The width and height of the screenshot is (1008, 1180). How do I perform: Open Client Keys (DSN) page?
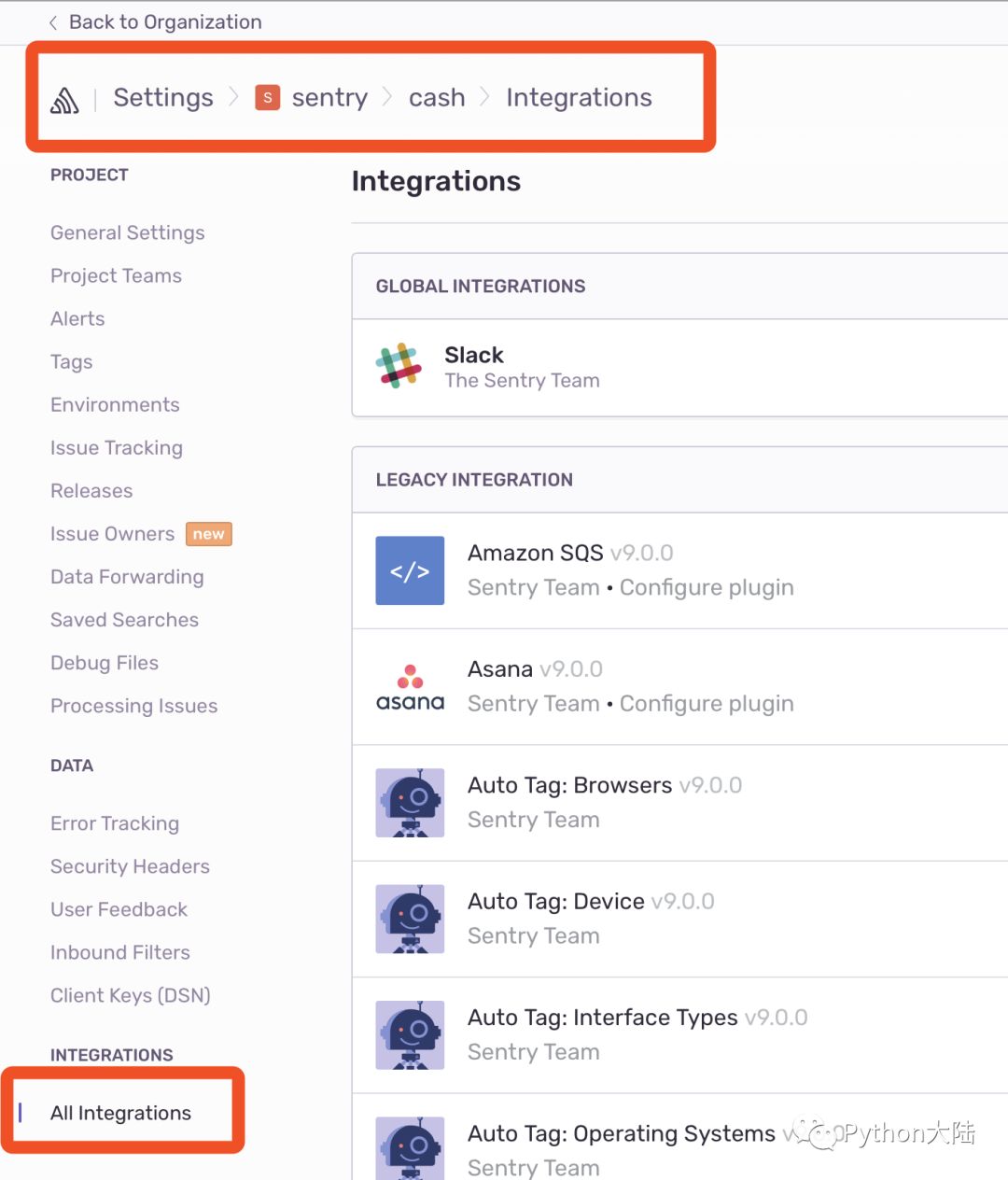pos(131,995)
